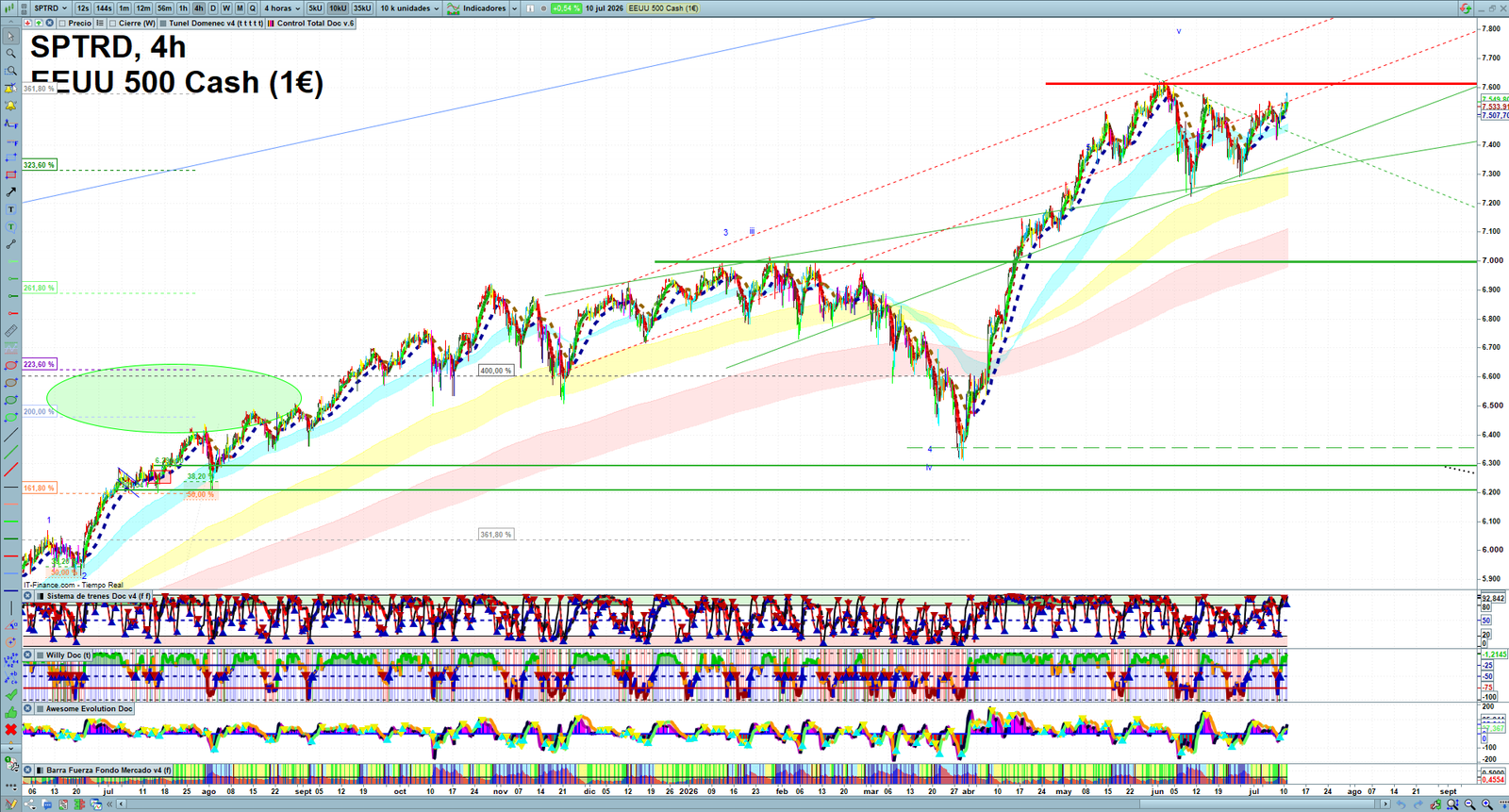This screenshot has width=1509, height=812.
Task: Click the Indicadores button
Action: (484, 8)
